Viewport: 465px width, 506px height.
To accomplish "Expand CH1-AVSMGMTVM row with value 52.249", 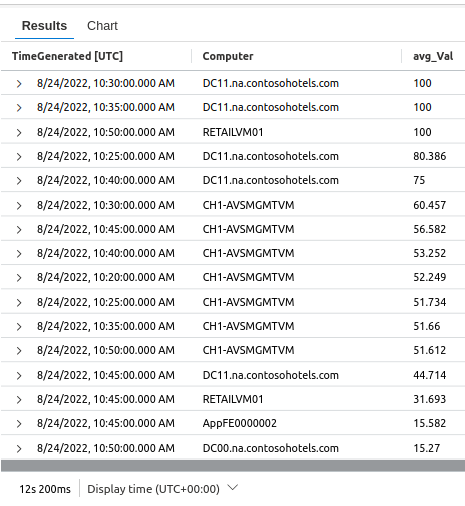I will click(19, 277).
